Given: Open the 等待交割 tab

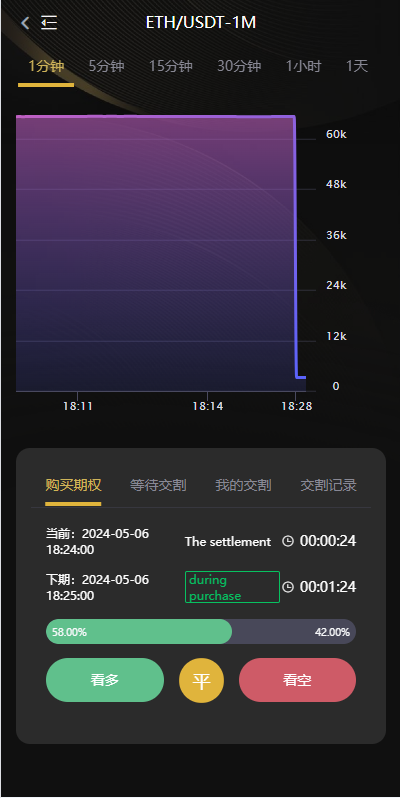Looking at the screenshot, I should pyautogui.click(x=158, y=485).
